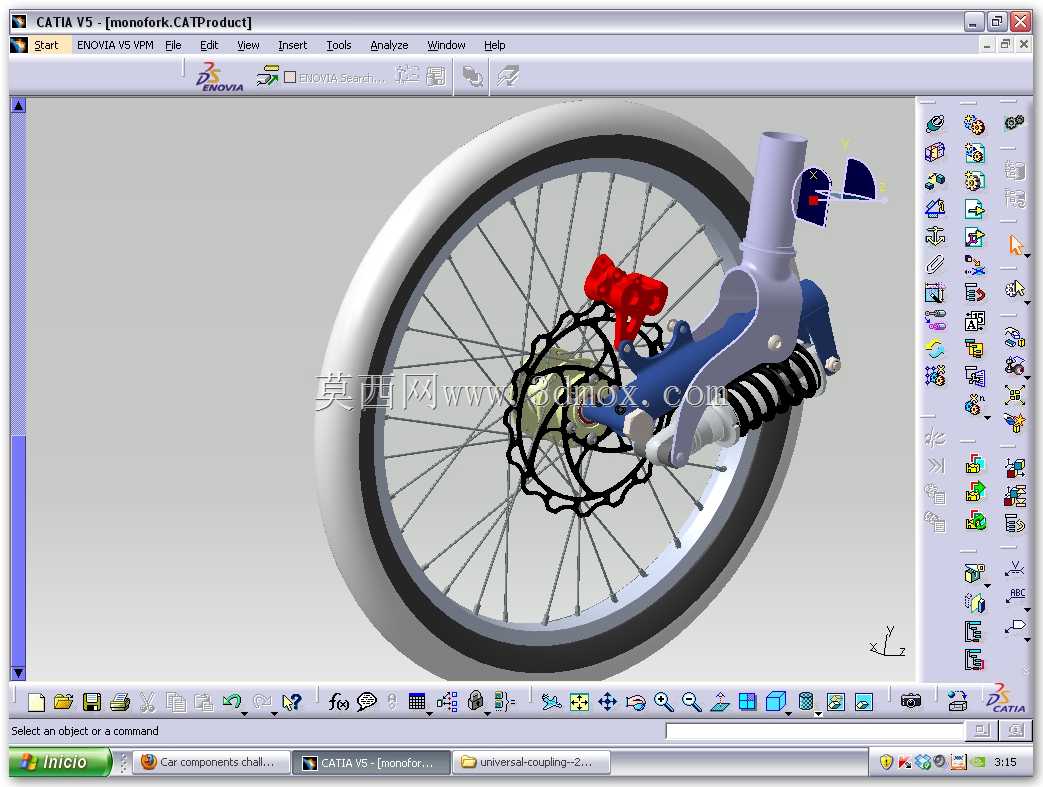Click the anchor Fix Component icon
1043x787 pixels.
click(935, 237)
